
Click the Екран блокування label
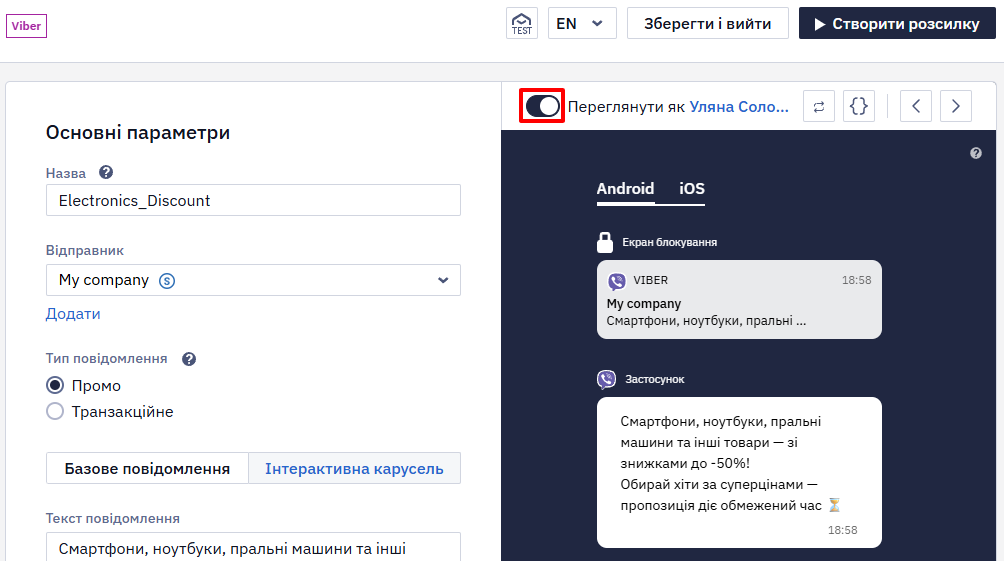click(670, 242)
